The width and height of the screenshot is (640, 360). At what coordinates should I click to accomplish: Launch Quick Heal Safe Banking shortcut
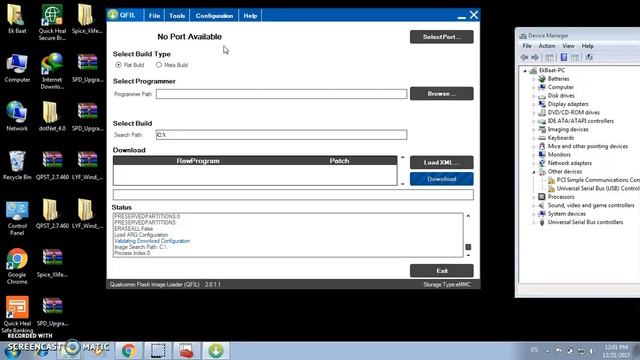[x=17, y=314]
